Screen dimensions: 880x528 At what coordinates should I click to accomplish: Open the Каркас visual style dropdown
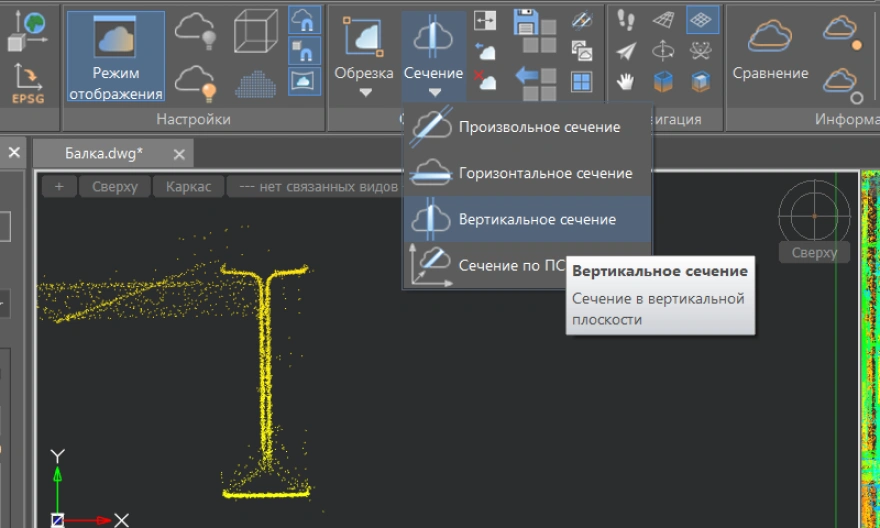click(188, 187)
